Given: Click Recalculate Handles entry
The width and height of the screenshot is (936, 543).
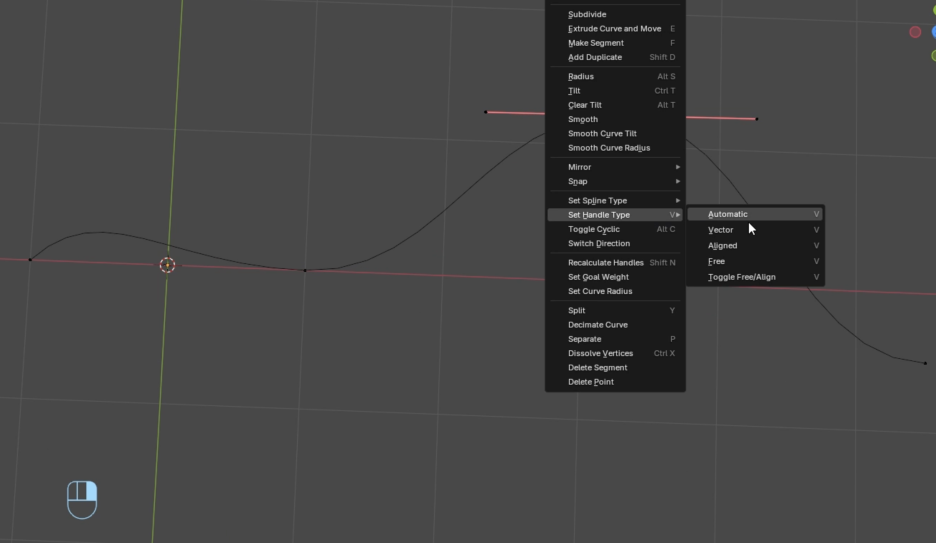Looking at the screenshot, I should (x=615, y=263).
